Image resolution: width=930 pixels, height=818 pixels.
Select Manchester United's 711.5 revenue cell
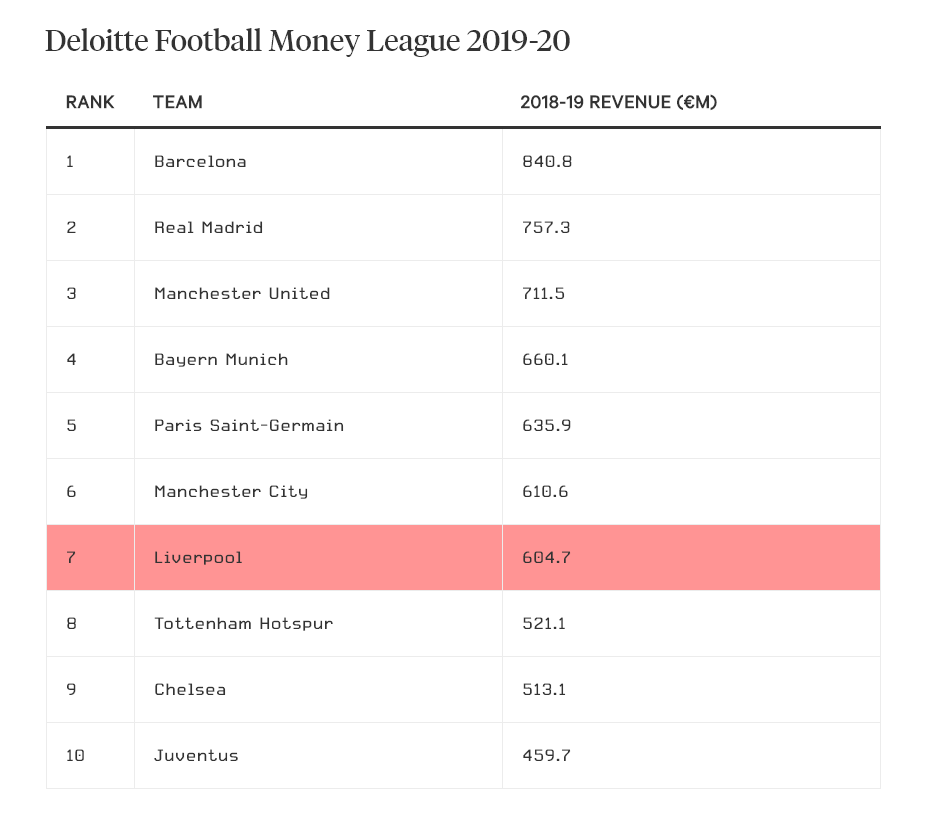point(545,294)
